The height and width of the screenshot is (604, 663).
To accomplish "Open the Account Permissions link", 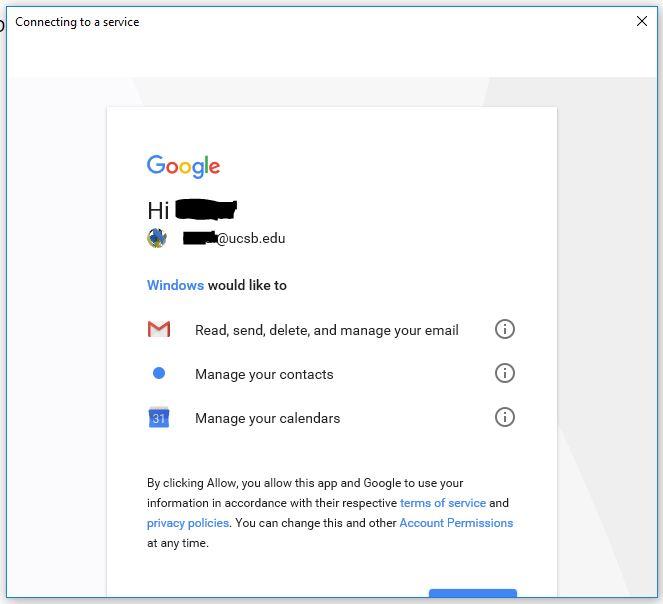I will tap(456, 523).
